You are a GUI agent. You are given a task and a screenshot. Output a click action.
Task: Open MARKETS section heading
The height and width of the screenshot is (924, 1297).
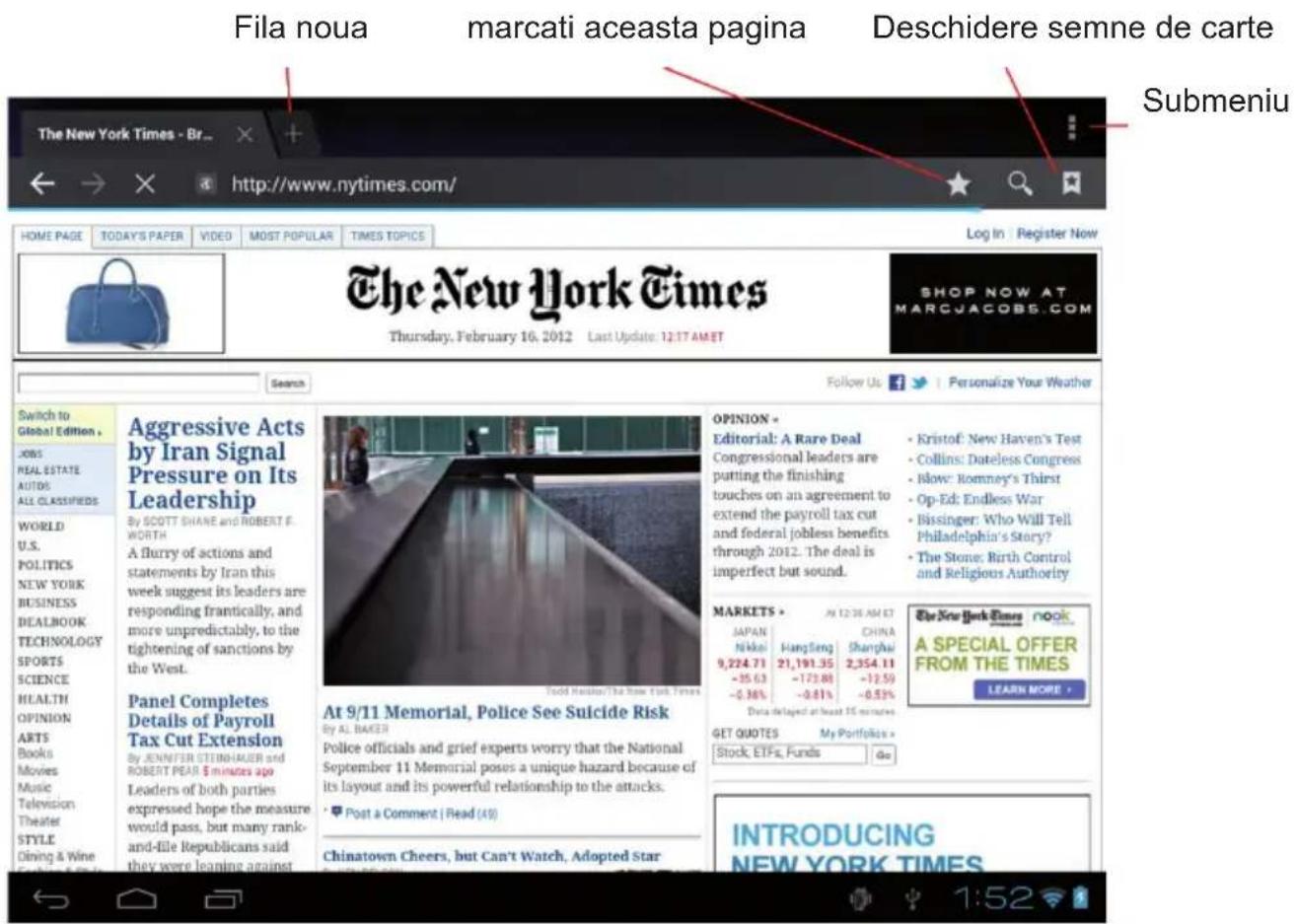pyautogui.click(x=749, y=612)
